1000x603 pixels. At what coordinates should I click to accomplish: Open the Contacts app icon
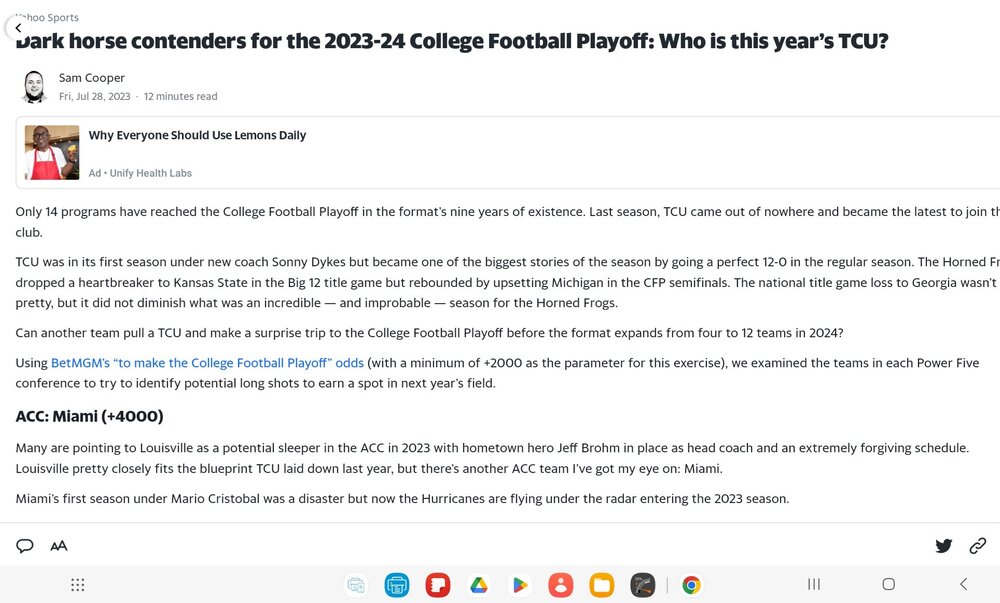pyautogui.click(x=561, y=585)
